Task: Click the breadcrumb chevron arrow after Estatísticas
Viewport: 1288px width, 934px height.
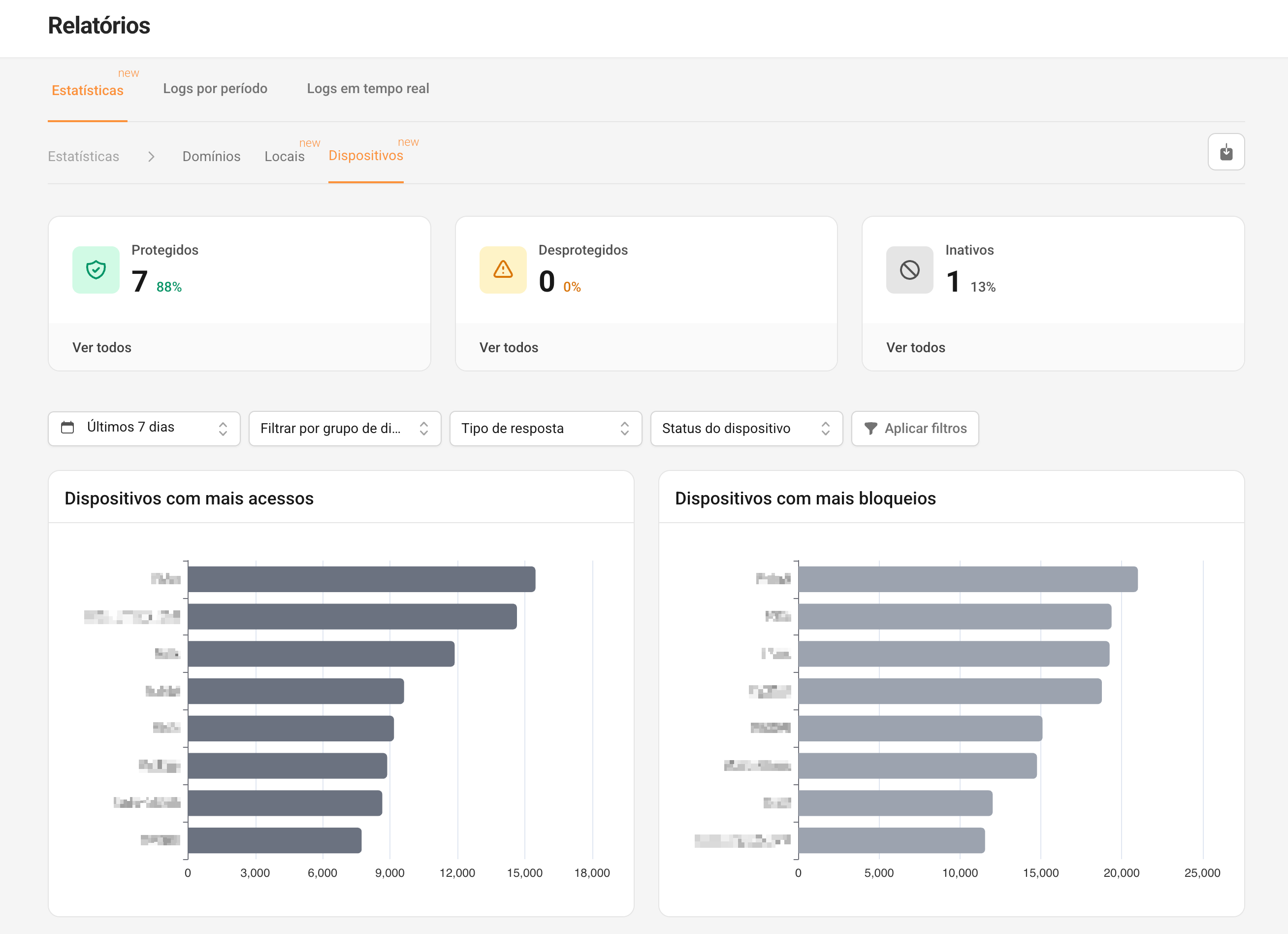Action: (151, 157)
